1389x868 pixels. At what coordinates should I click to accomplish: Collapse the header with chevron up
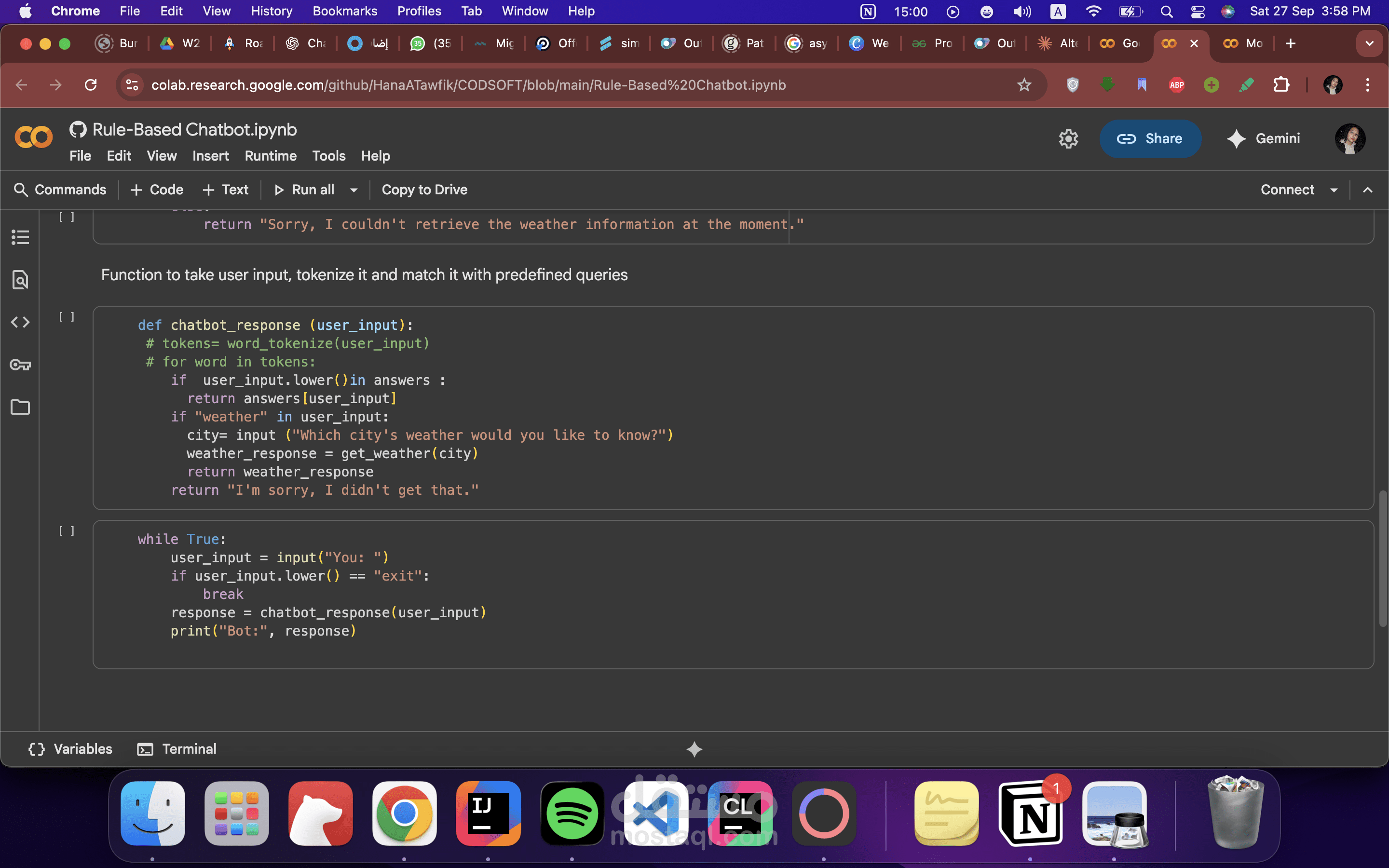(x=1368, y=190)
